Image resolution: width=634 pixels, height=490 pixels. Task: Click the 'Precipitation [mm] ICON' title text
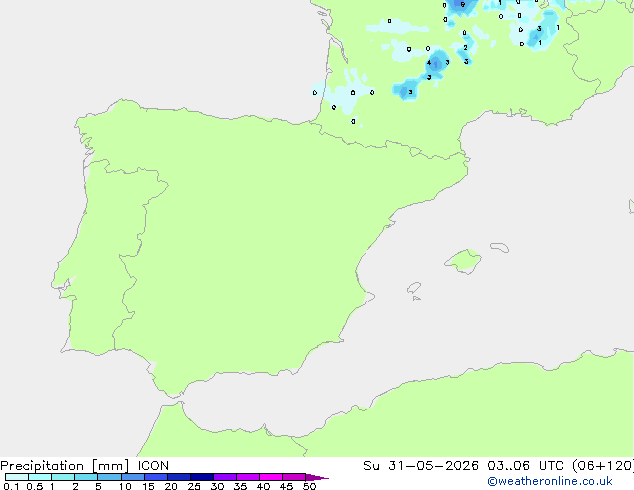[x=85, y=466]
